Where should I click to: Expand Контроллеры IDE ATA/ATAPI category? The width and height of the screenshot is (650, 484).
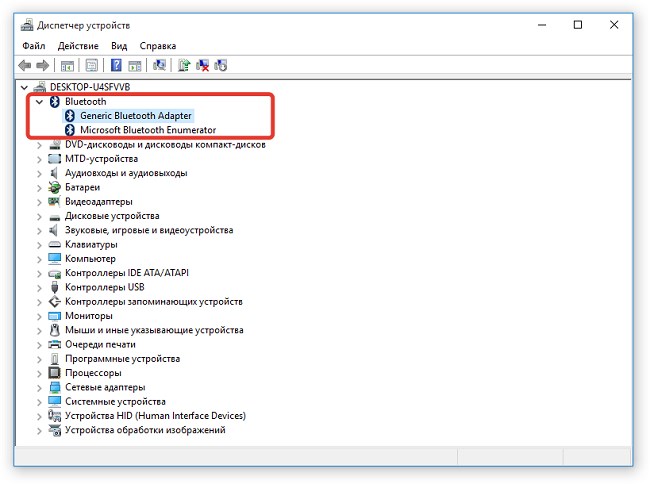pyautogui.click(x=39, y=273)
